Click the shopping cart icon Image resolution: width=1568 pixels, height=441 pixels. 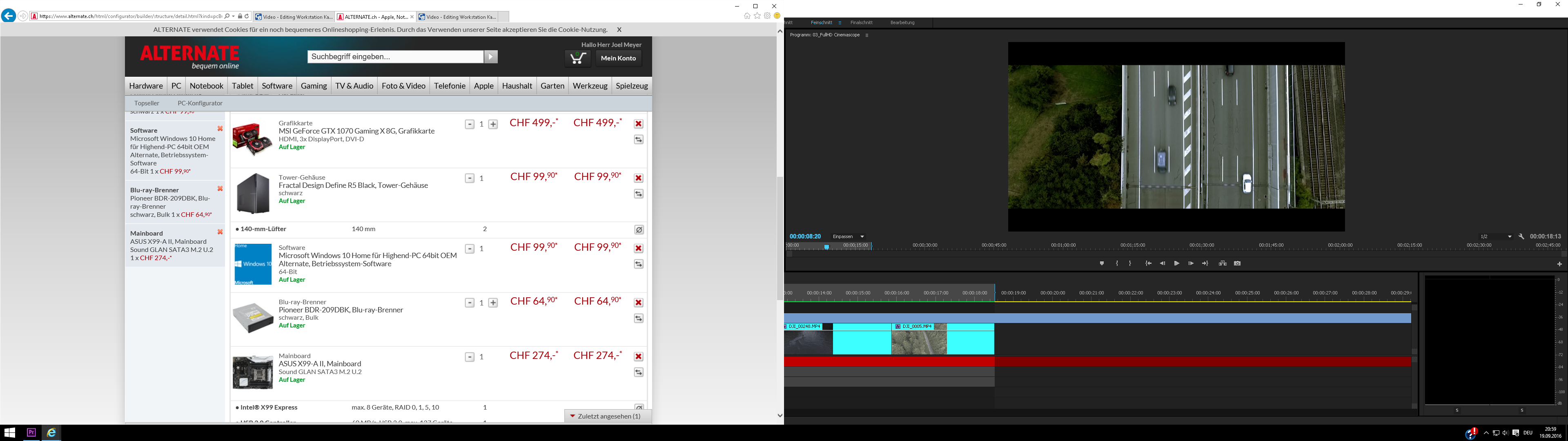577,58
